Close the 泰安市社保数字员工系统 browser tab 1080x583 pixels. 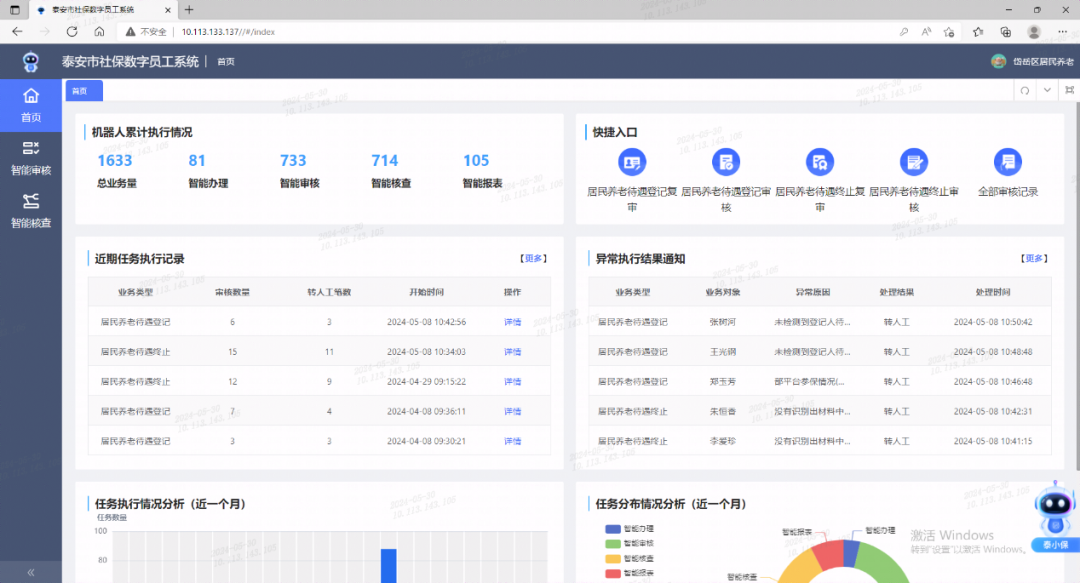point(168,10)
